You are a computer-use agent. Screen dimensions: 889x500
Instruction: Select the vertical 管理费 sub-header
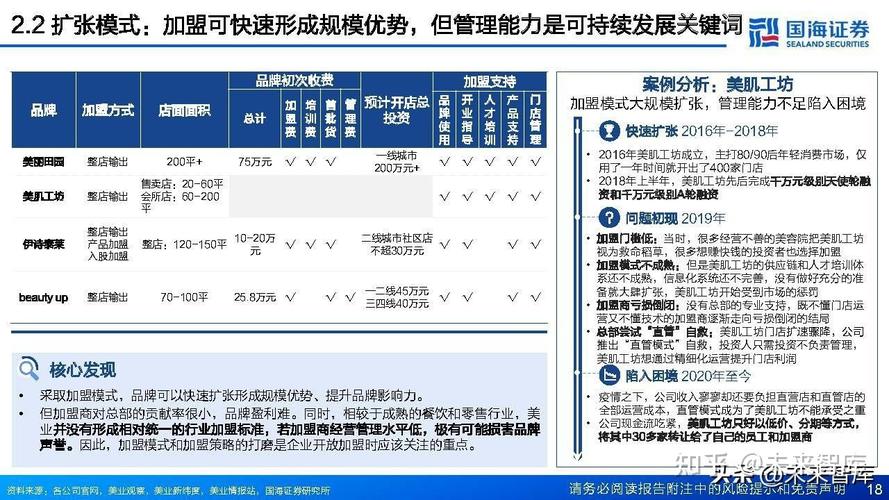(350, 119)
